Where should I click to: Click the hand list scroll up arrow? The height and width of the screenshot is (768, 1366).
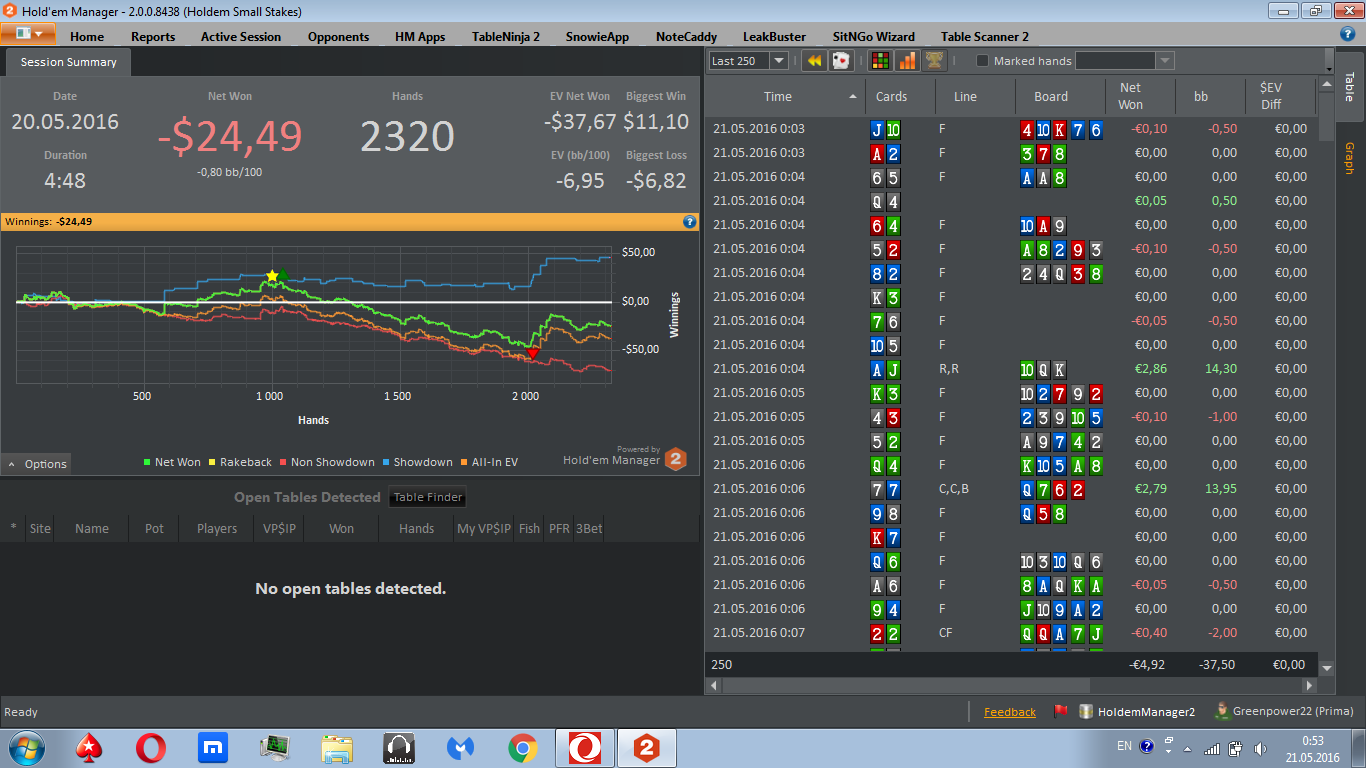click(x=1327, y=85)
